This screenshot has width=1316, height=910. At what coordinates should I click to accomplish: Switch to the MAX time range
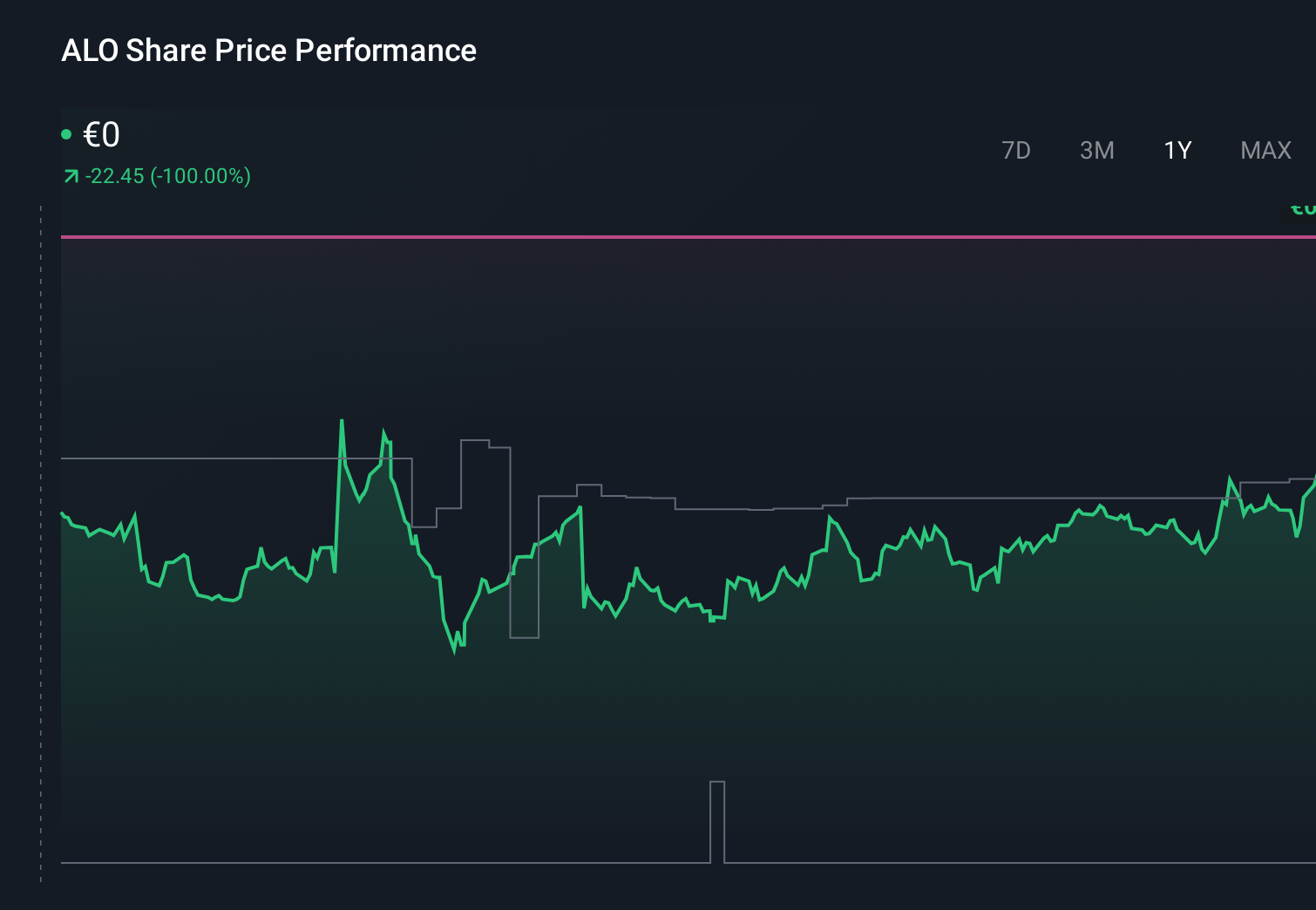click(1265, 150)
